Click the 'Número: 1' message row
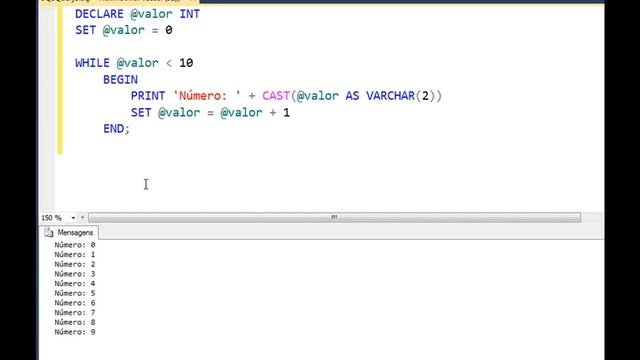This screenshot has width=640, height=360. point(75,255)
